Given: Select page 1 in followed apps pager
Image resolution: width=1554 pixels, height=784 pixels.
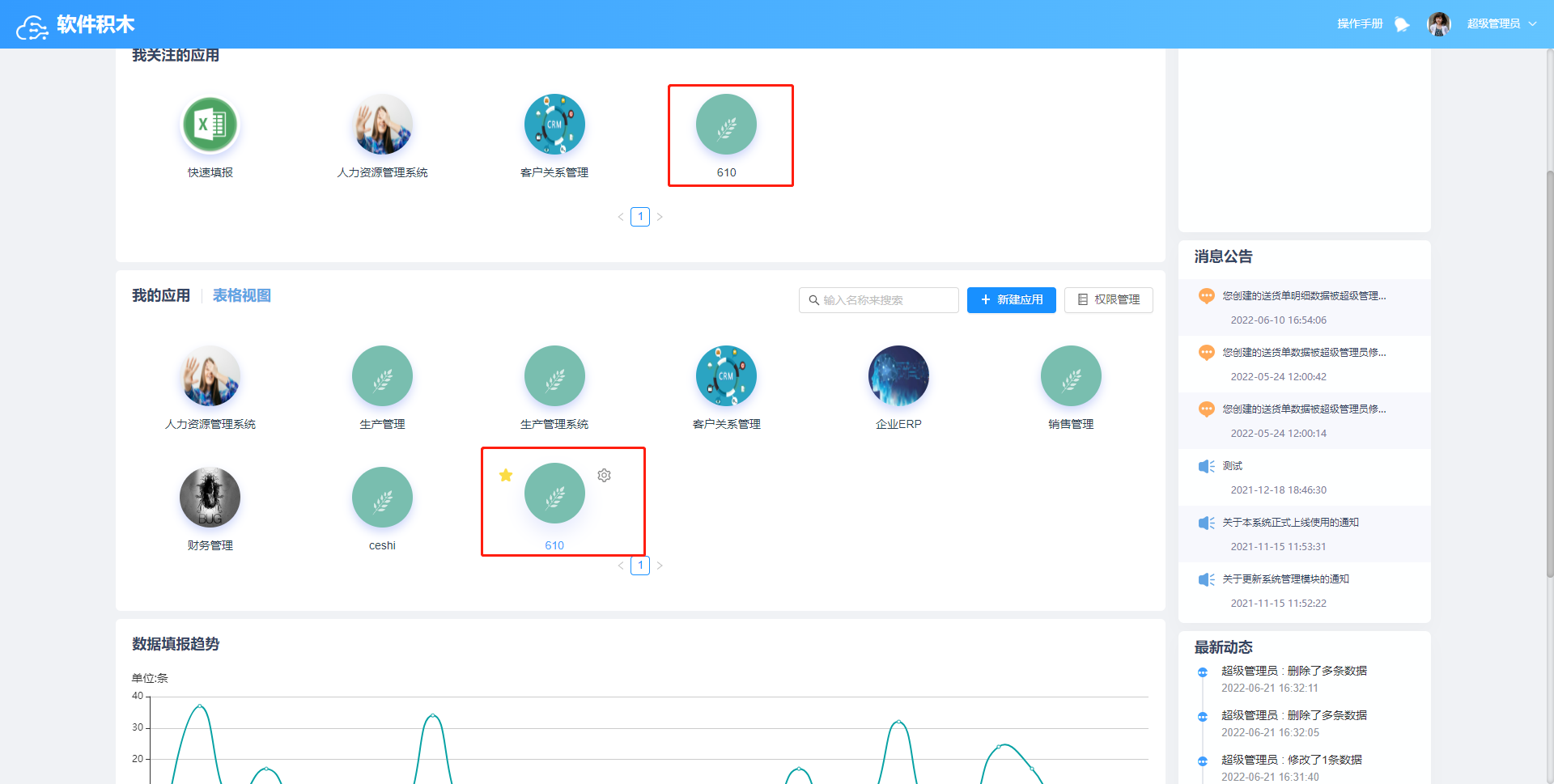Looking at the screenshot, I should tap(640, 217).
